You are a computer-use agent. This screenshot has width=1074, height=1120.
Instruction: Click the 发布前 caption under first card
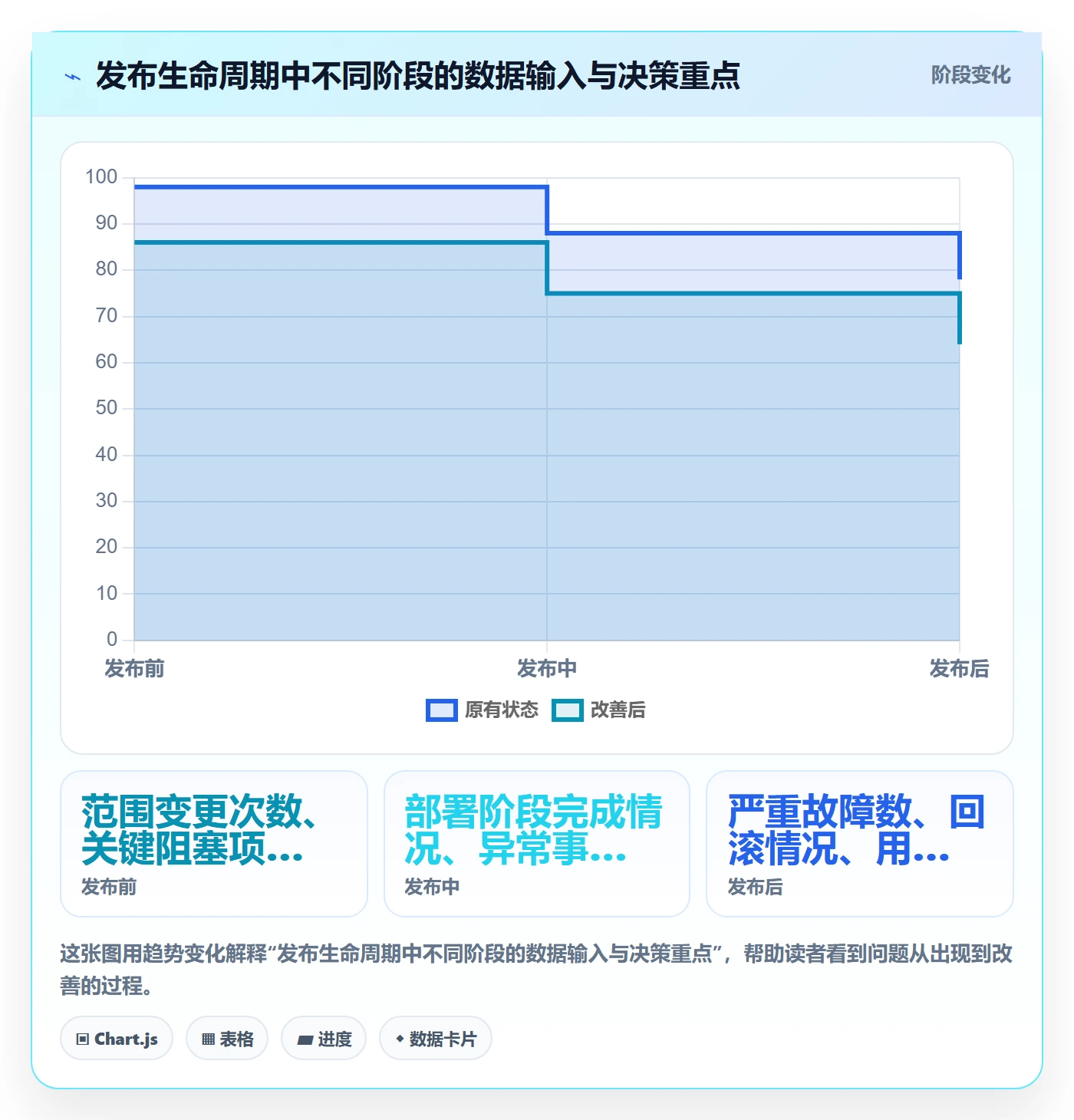pos(109,888)
